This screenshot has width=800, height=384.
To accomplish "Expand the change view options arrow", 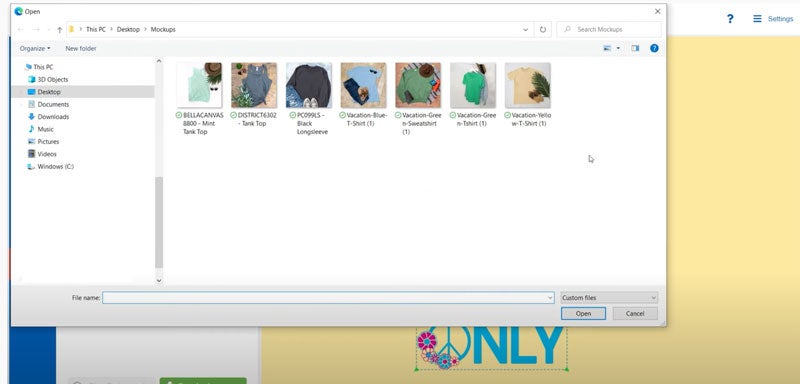I will (x=618, y=48).
